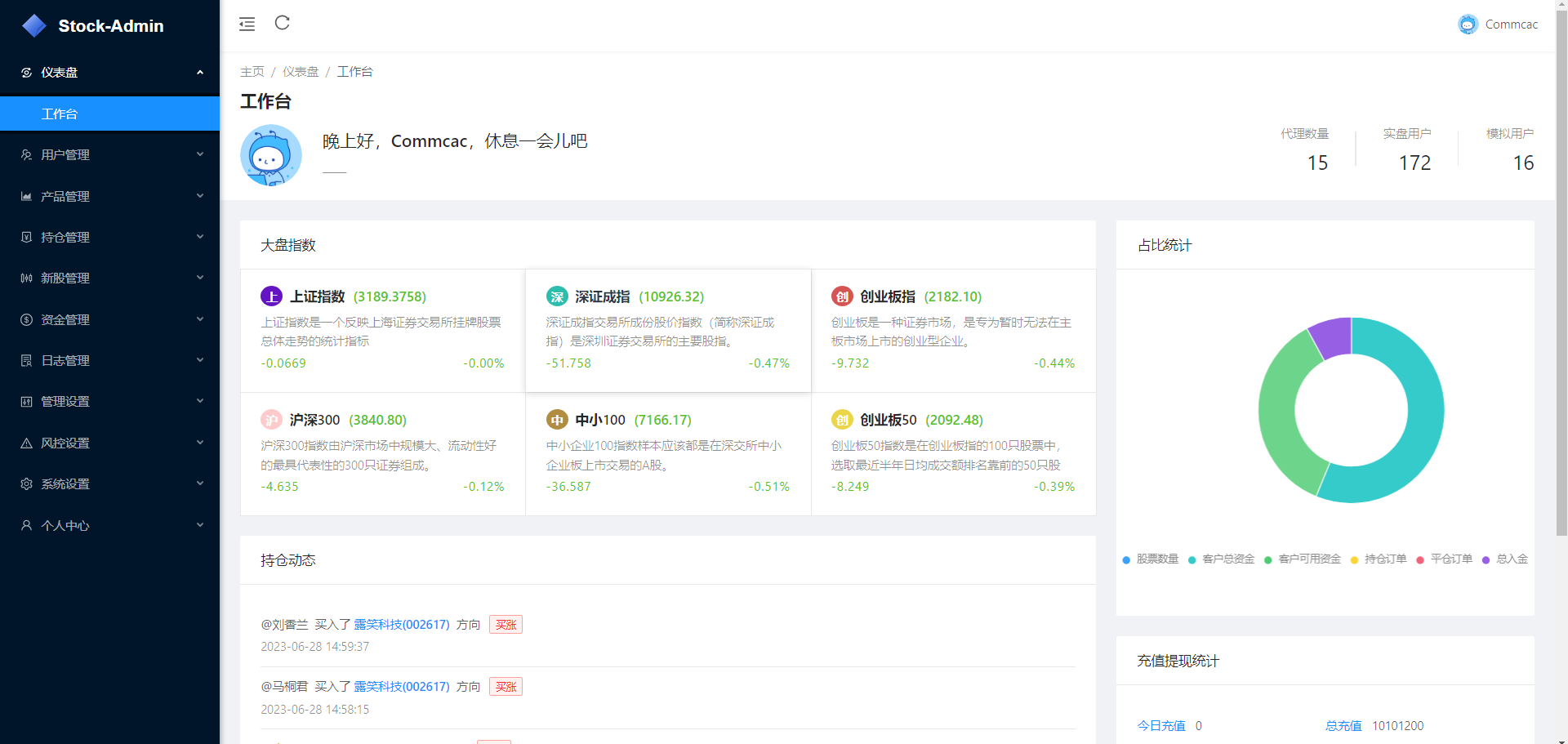Screen dimensions: 1568x744
Task: Click the green 深证成指 index icon
Action: click(x=557, y=296)
